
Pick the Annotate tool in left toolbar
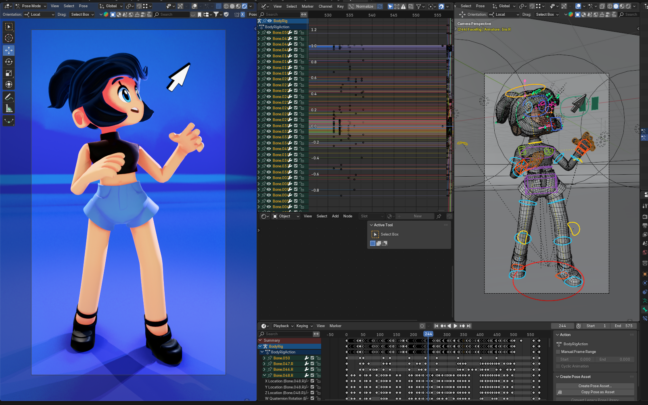(9, 96)
